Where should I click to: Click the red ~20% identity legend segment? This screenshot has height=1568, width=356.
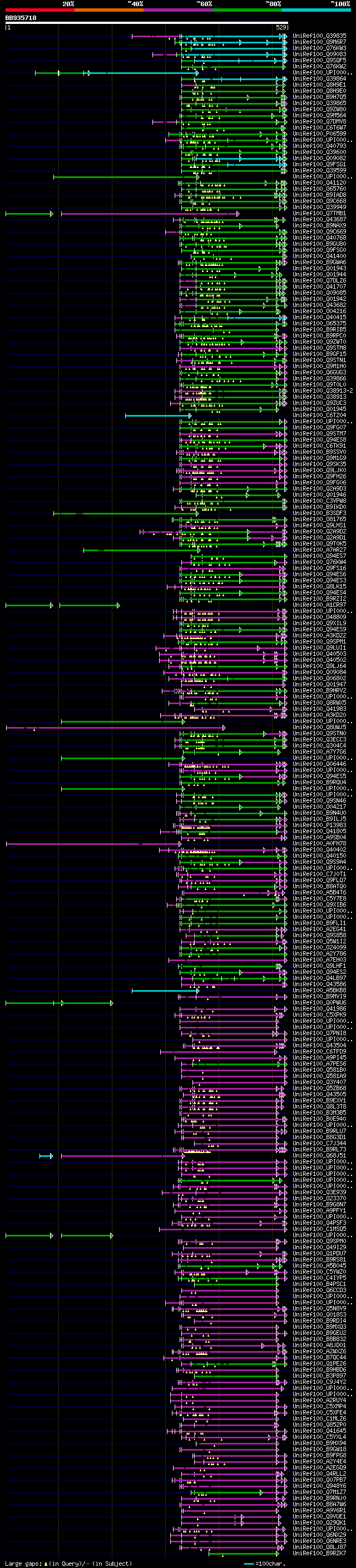pyautogui.click(x=39, y=10)
